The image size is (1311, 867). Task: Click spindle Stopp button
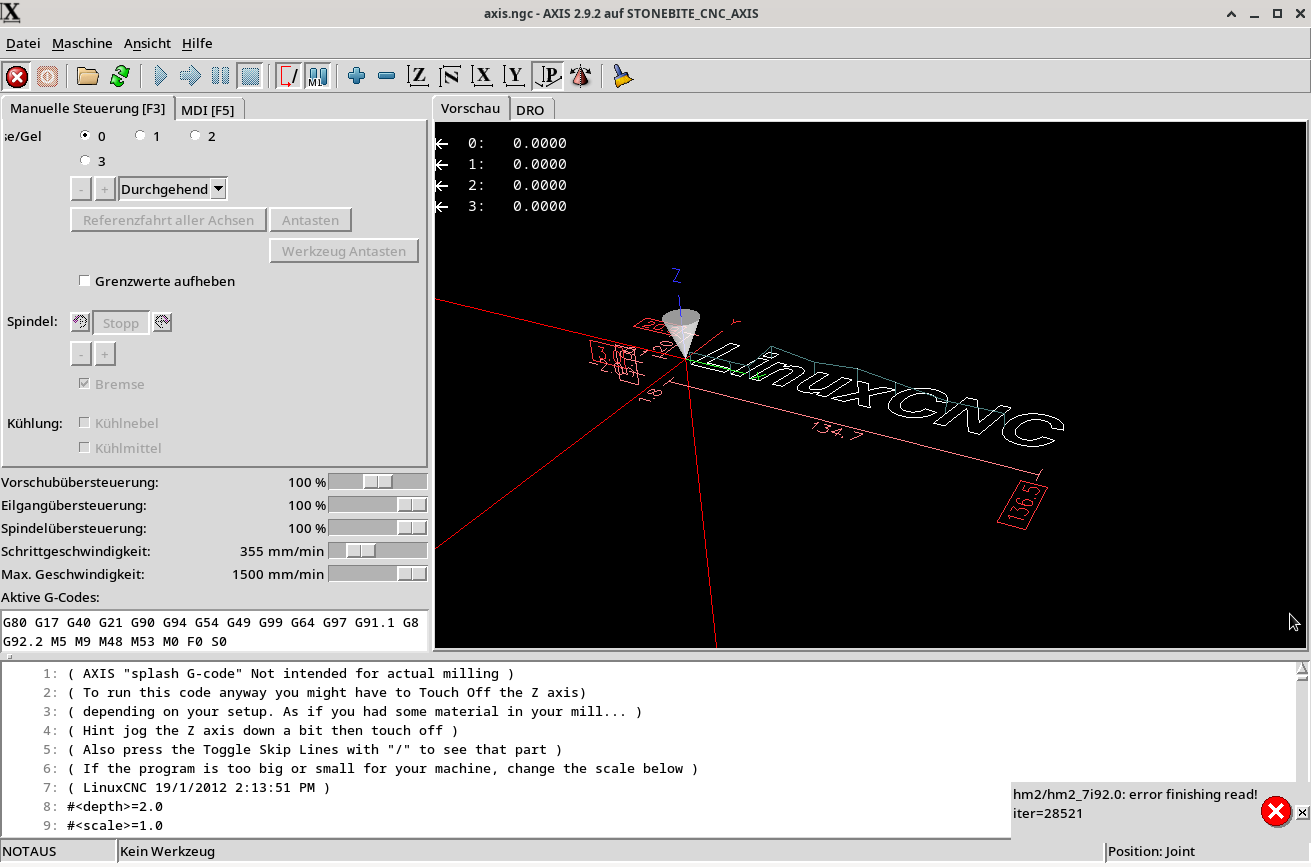pyautogui.click(x=121, y=322)
